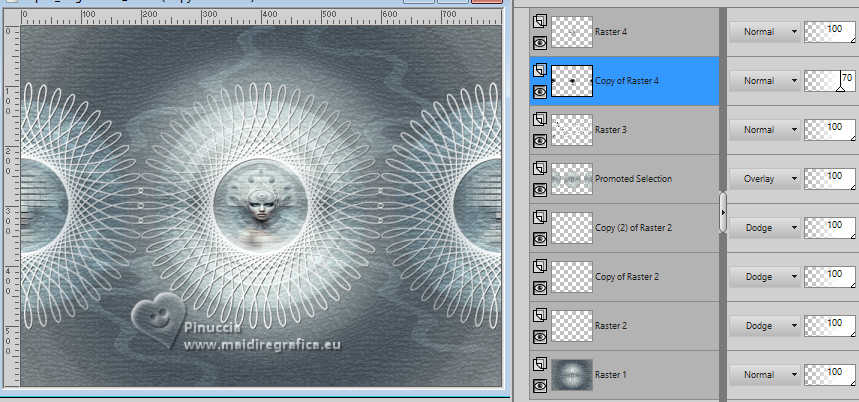Click the opacity slider of the Raster 2 layer
The height and width of the screenshot is (402, 859).
pos(830,326)
